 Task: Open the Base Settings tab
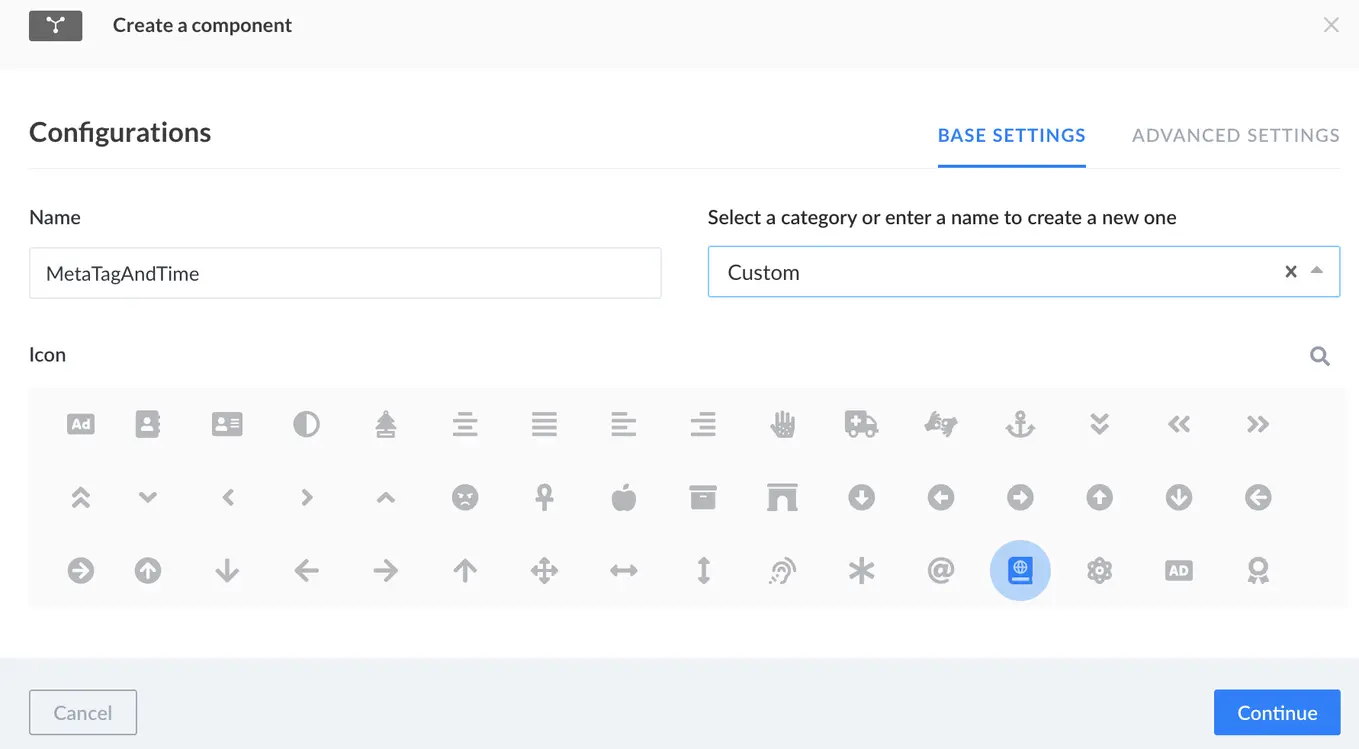pos(1011,135)
